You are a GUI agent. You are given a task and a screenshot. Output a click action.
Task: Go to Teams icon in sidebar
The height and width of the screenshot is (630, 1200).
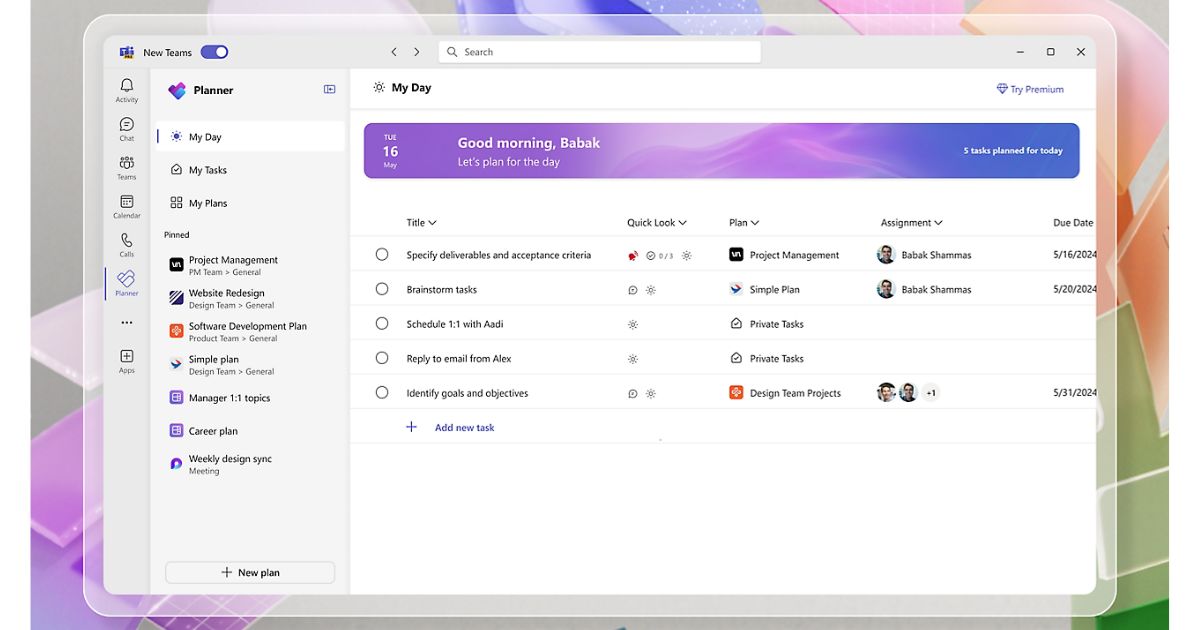pyautogui.click(x=127, y=164)
